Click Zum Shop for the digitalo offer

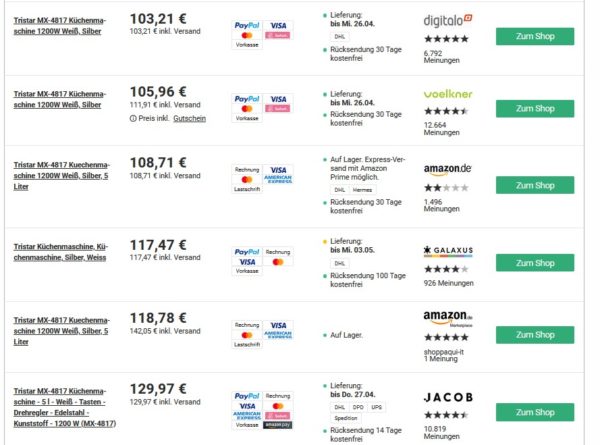pos(534,36)
